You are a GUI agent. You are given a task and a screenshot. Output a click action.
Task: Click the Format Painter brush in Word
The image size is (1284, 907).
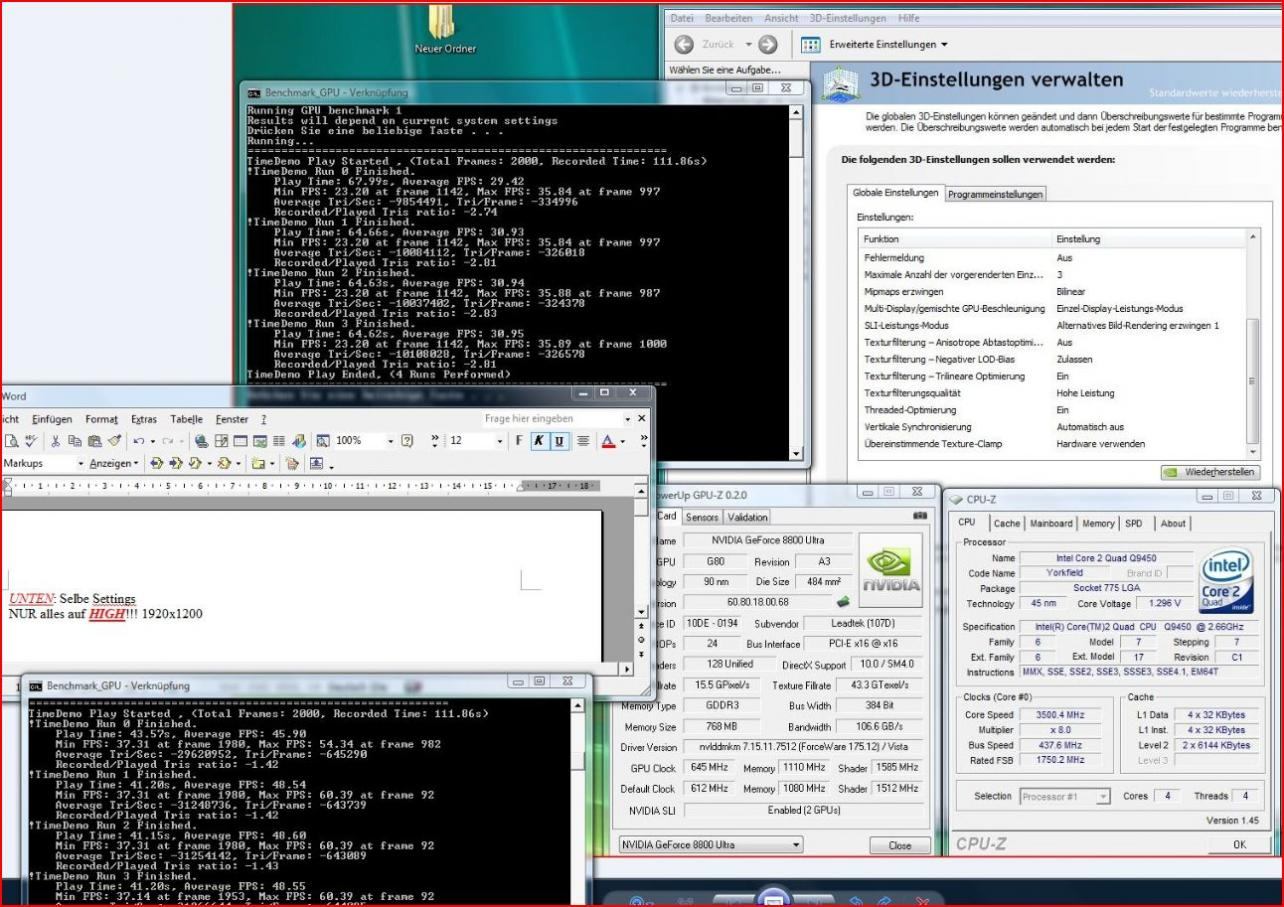[114, 440]
